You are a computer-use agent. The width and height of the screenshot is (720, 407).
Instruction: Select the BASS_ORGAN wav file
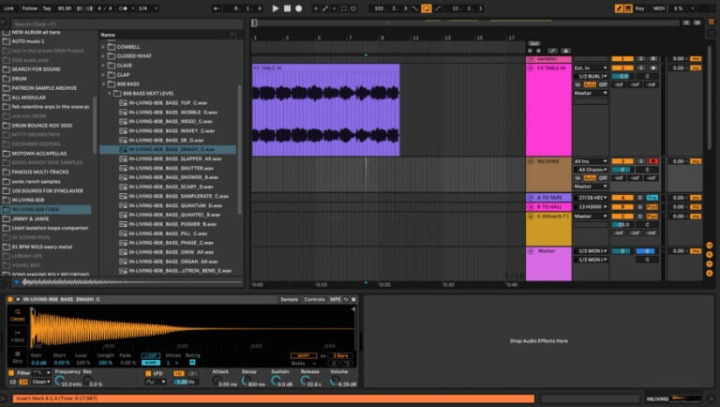(x=168, y=261)
